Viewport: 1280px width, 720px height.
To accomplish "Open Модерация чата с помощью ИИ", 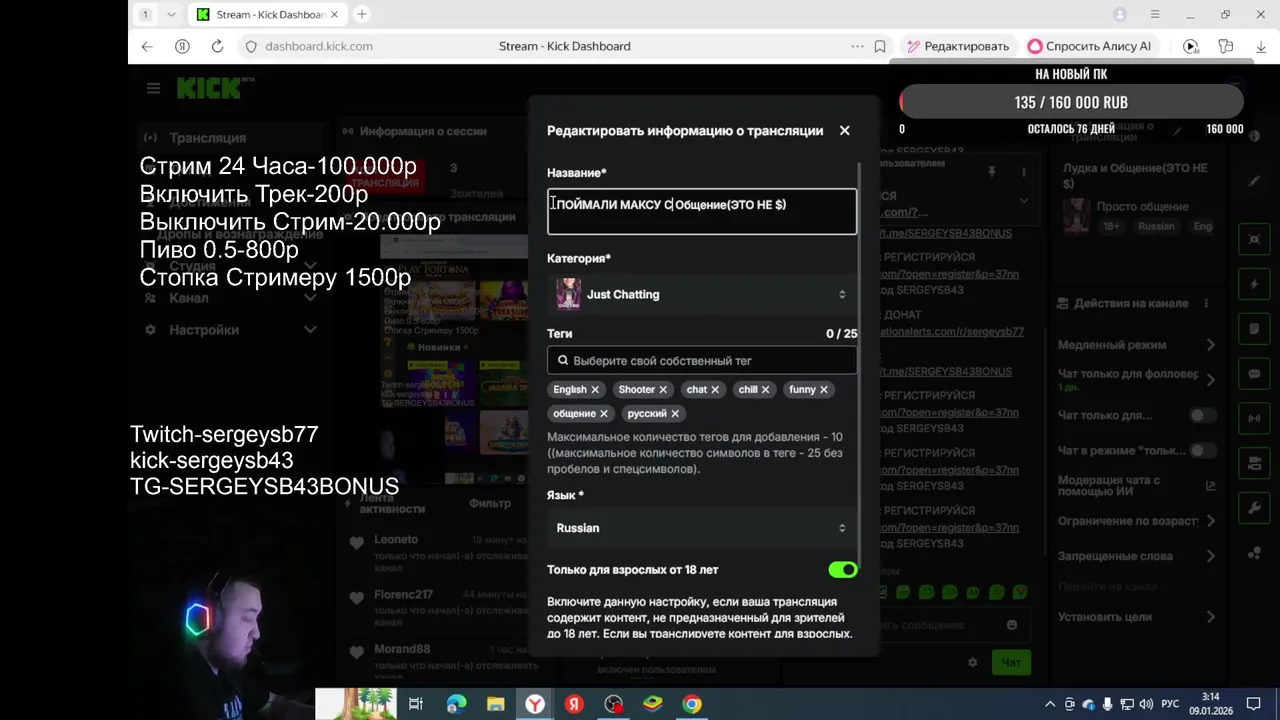I will click(1137, 486).
